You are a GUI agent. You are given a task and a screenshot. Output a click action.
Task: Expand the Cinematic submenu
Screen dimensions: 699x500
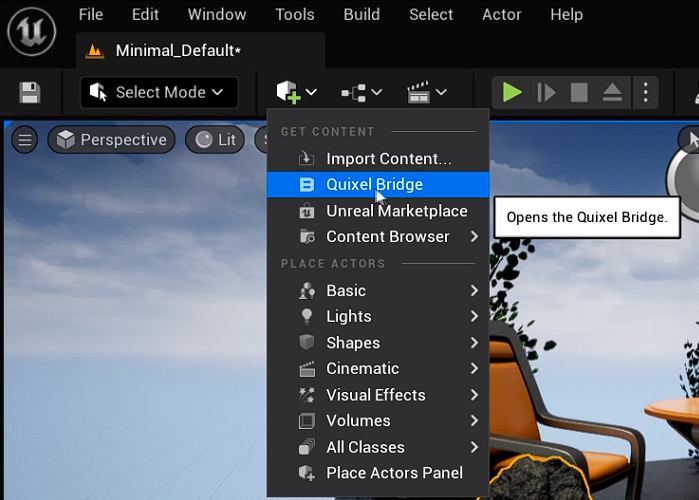pos(378,369)
